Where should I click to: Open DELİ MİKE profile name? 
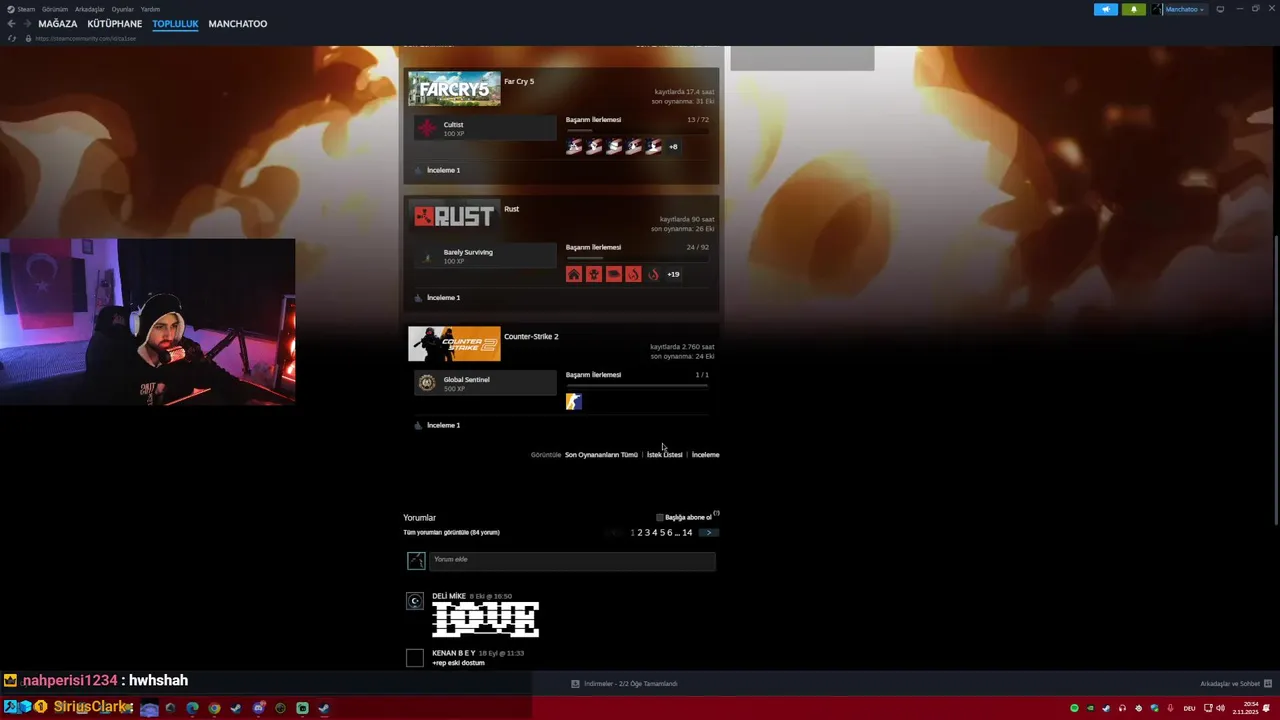(x=449, y=596)
